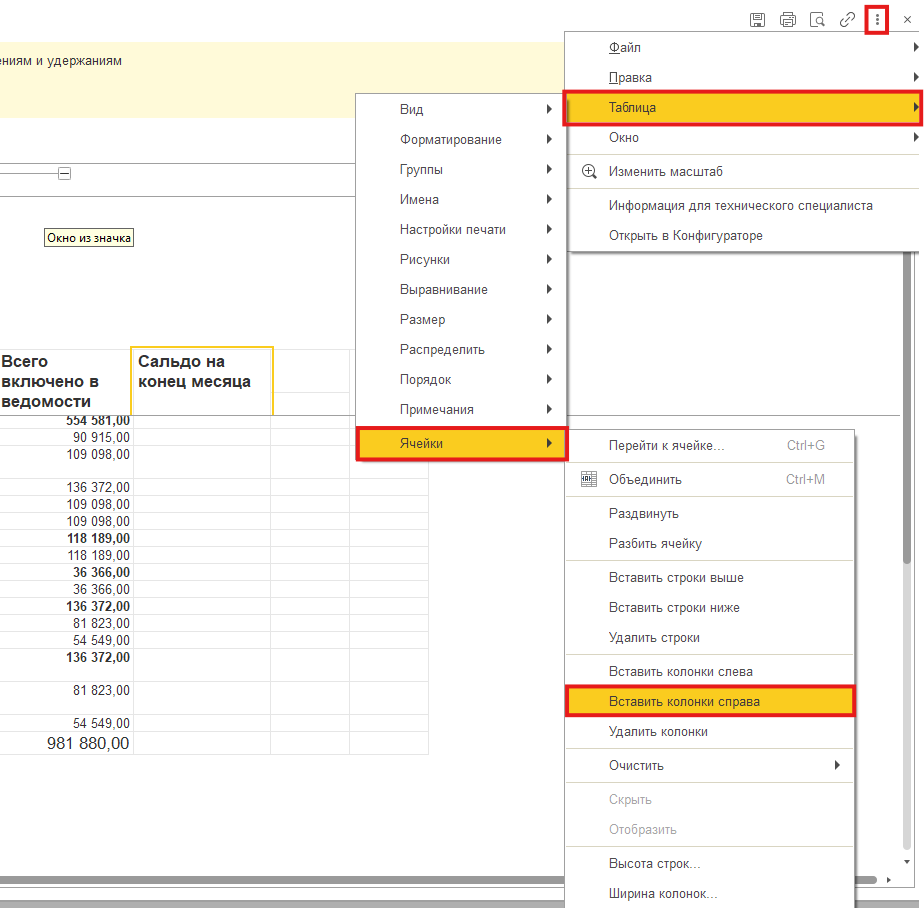This screenshot has height=908, width=924.
Task: Click the scroll-right arrow of horizontal scrollbar
Action: click(889, 880)
